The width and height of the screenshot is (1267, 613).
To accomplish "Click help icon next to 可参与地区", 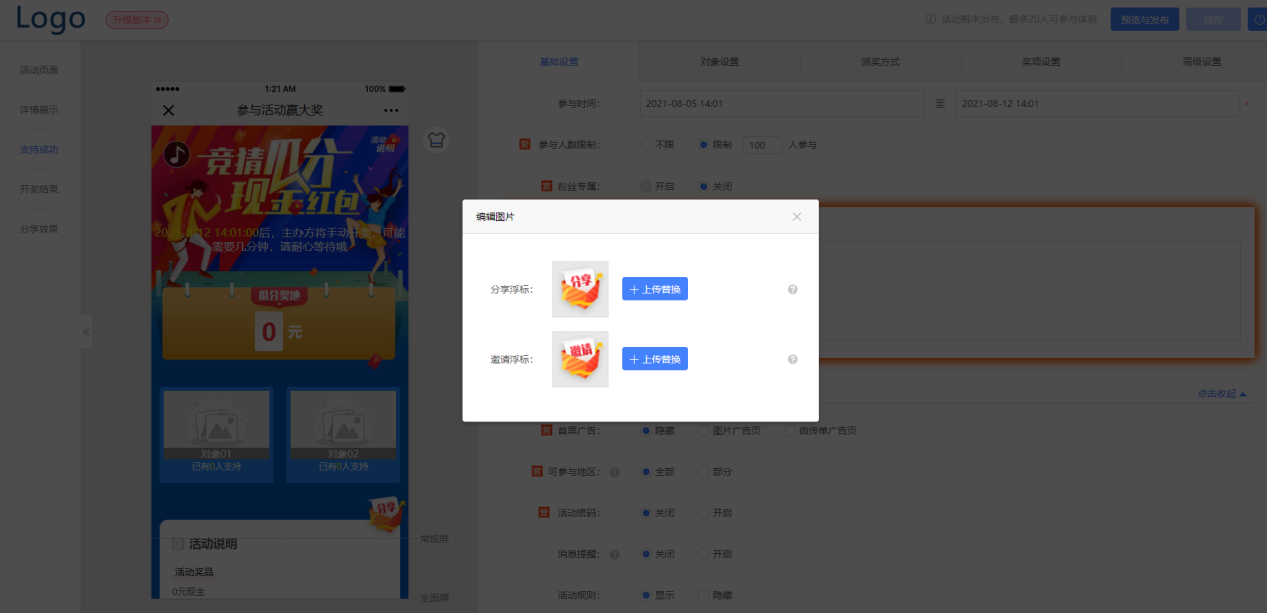I will coord(614,471).
